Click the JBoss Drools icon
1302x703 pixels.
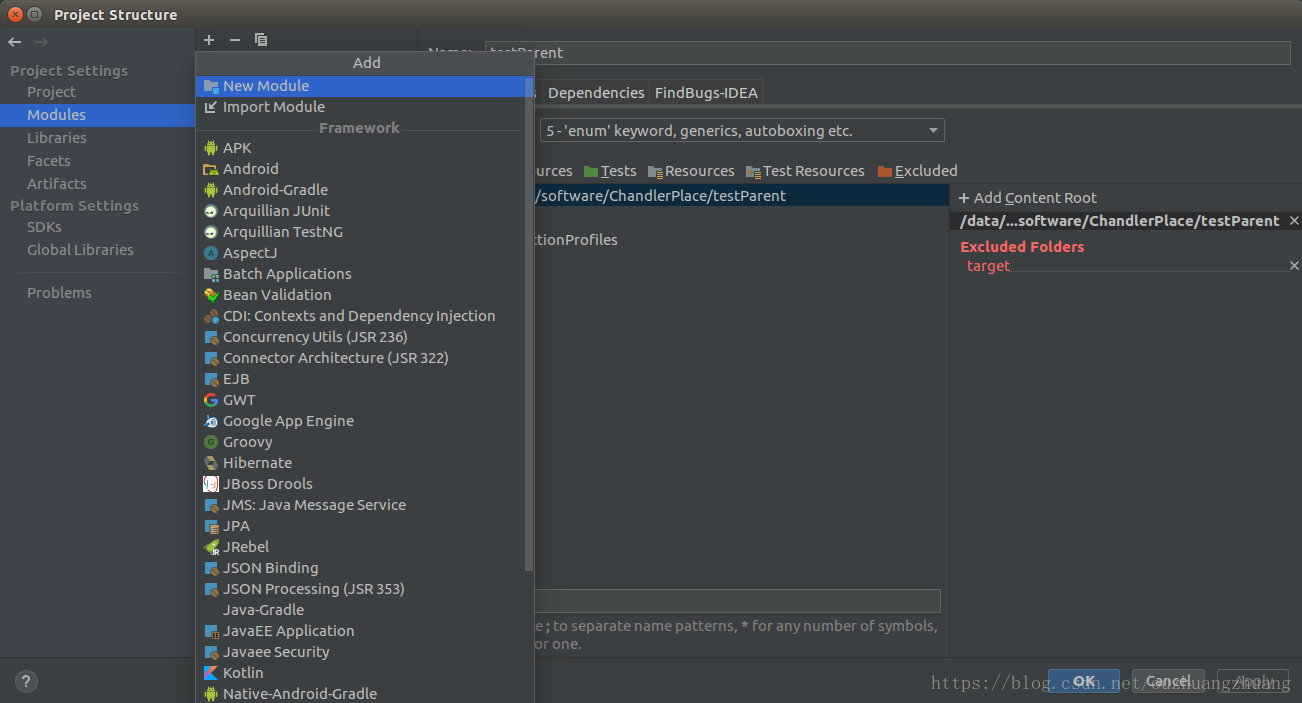coord(211,484)
